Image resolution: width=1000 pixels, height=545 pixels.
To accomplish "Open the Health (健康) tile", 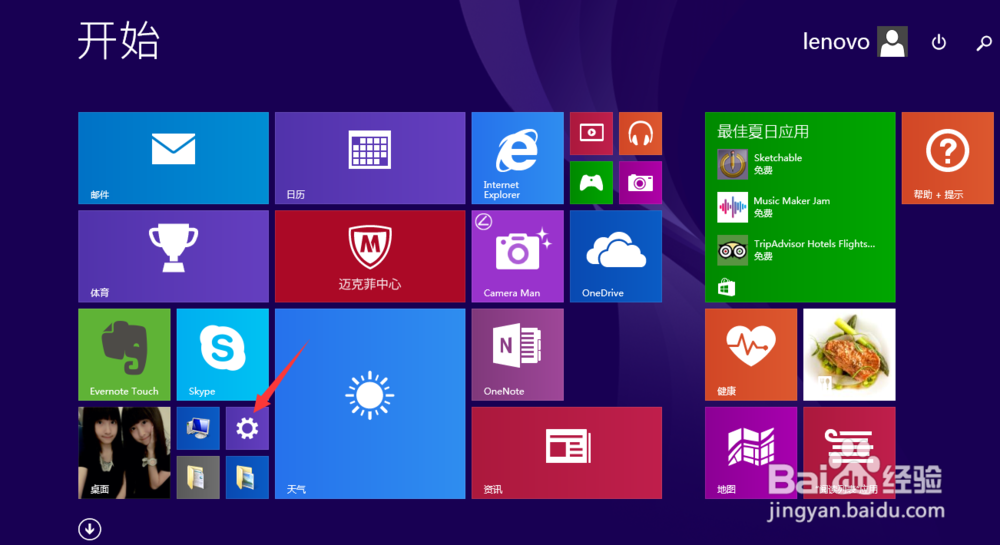I will coord(751,354).
